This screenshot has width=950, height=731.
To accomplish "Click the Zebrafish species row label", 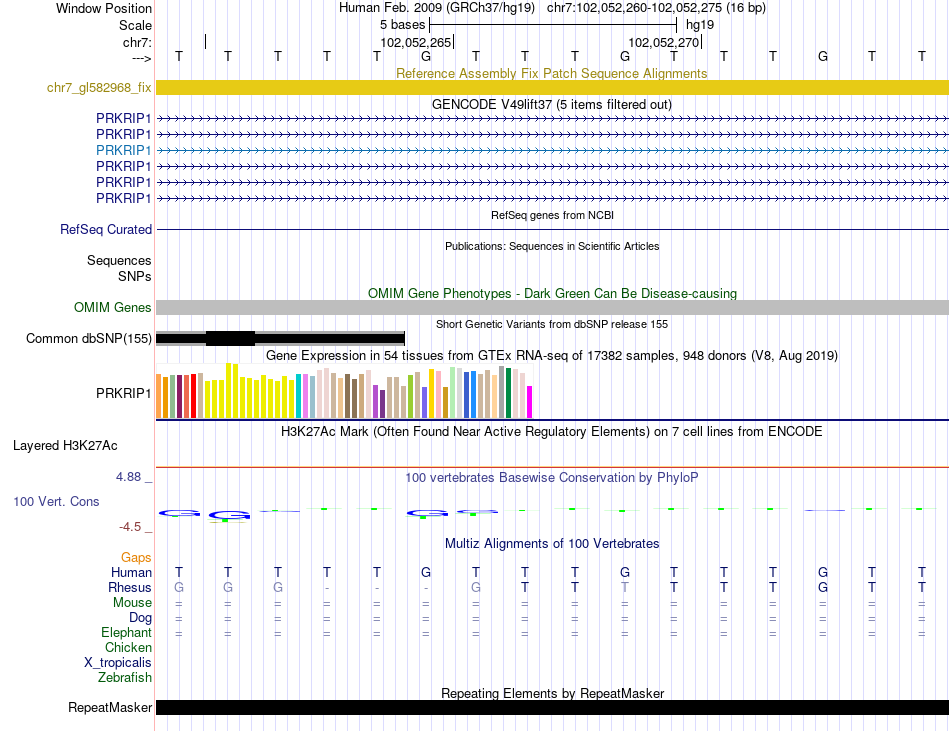I will click(125, 678).
